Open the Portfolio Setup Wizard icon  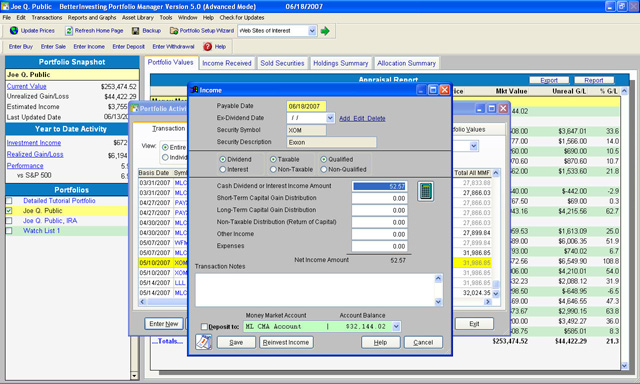[x=174, y=31]
